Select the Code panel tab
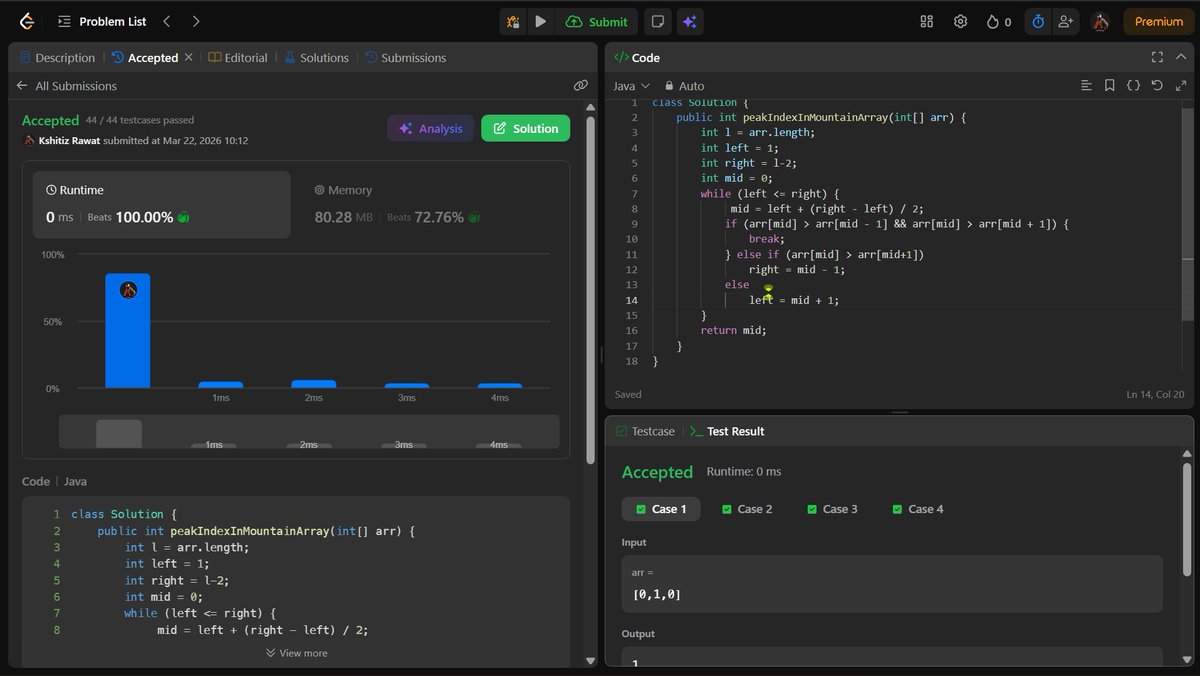 coord(637,58)
